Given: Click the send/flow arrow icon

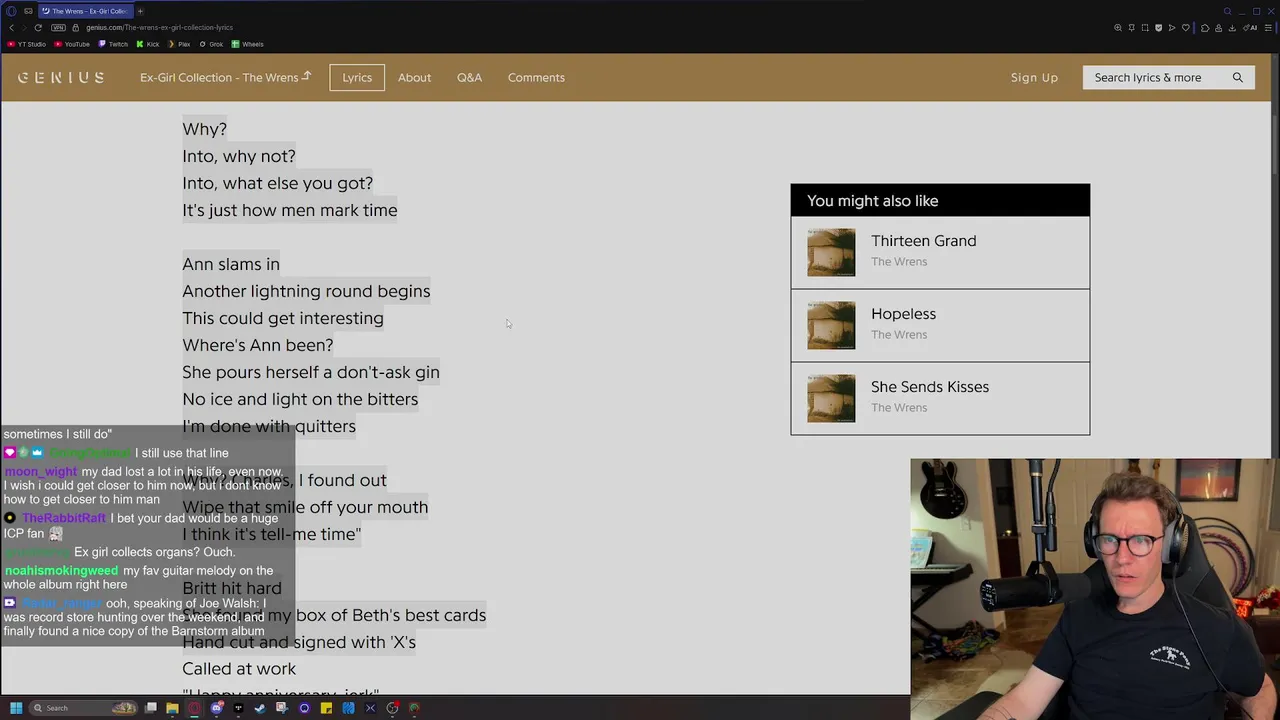Looking at the screenshot, I should (1172, 27).
